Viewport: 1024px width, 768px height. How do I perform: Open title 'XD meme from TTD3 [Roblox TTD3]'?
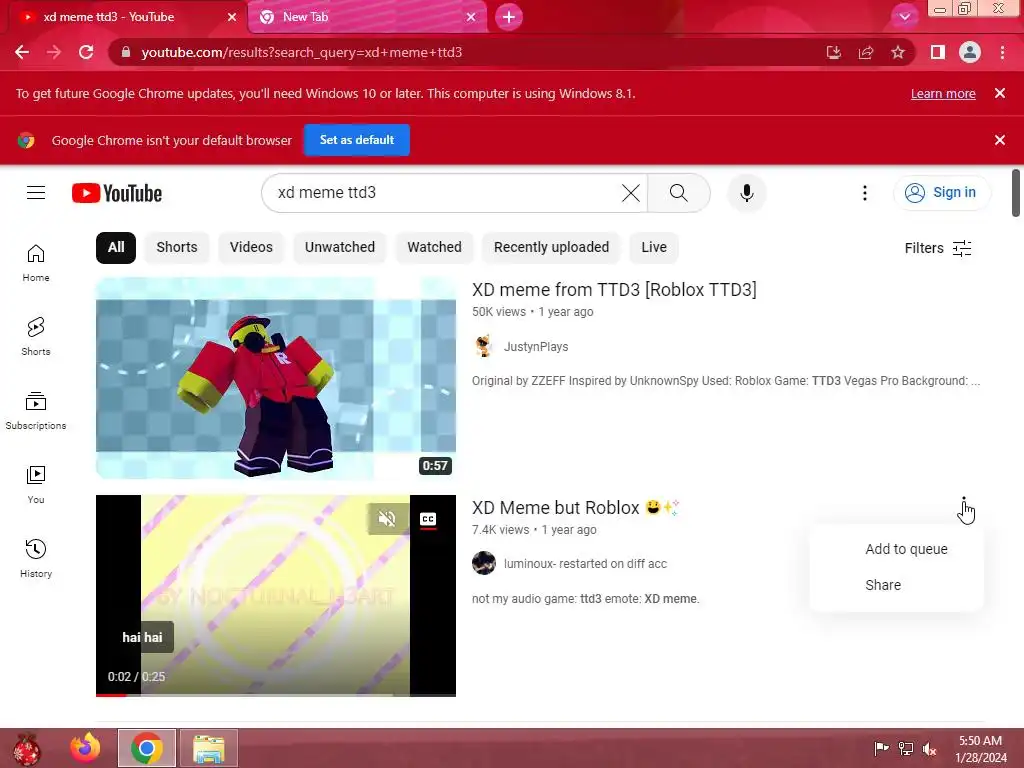pyautogui.click(x=614, y=290)
